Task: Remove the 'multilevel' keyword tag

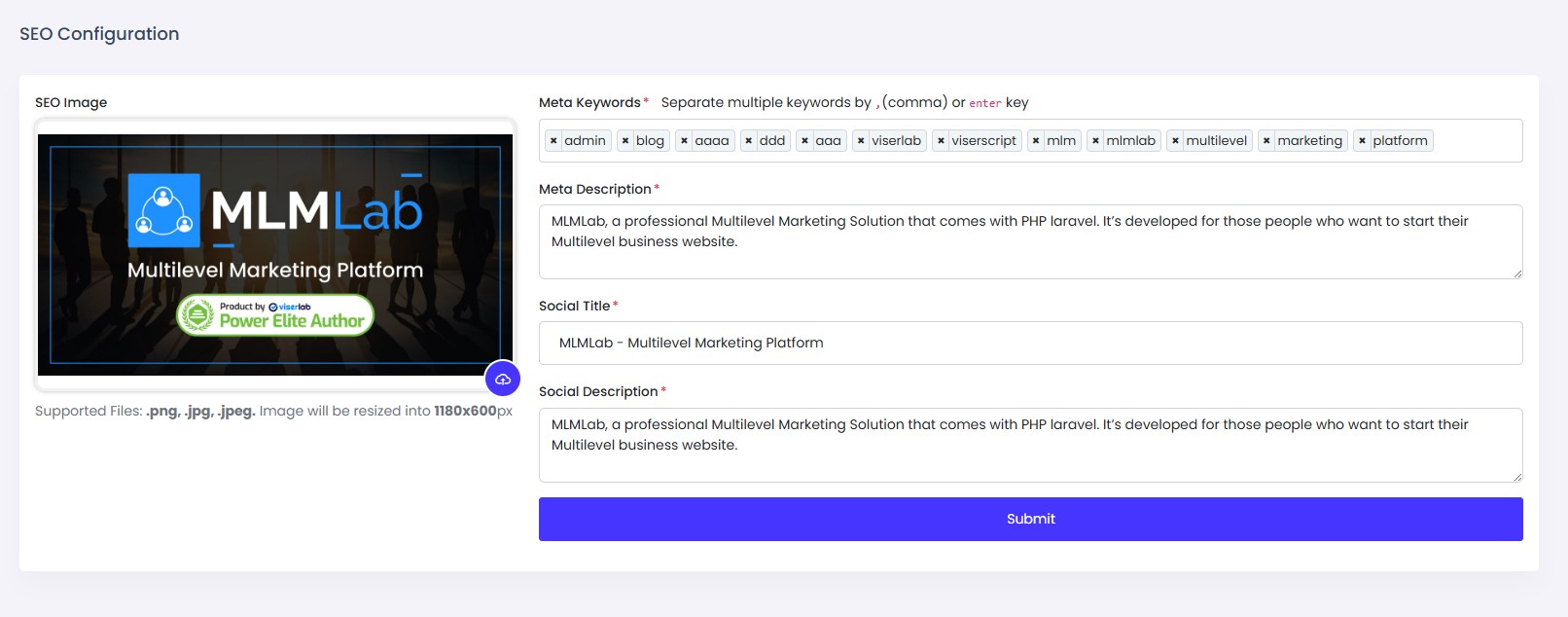Action: pos(1175,141)
